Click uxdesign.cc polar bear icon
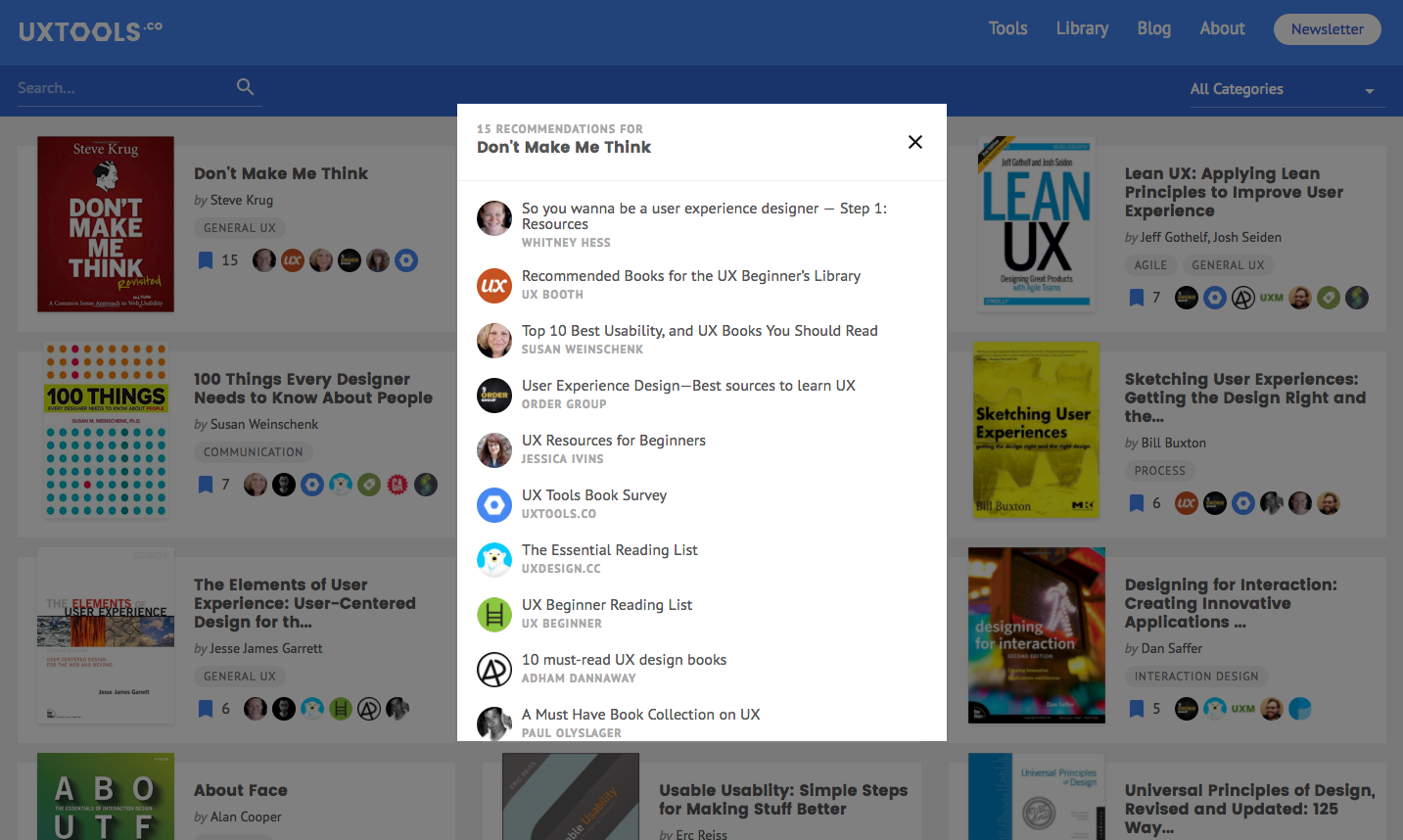The height and width of the screenshot is (840, 1403). 494,560
